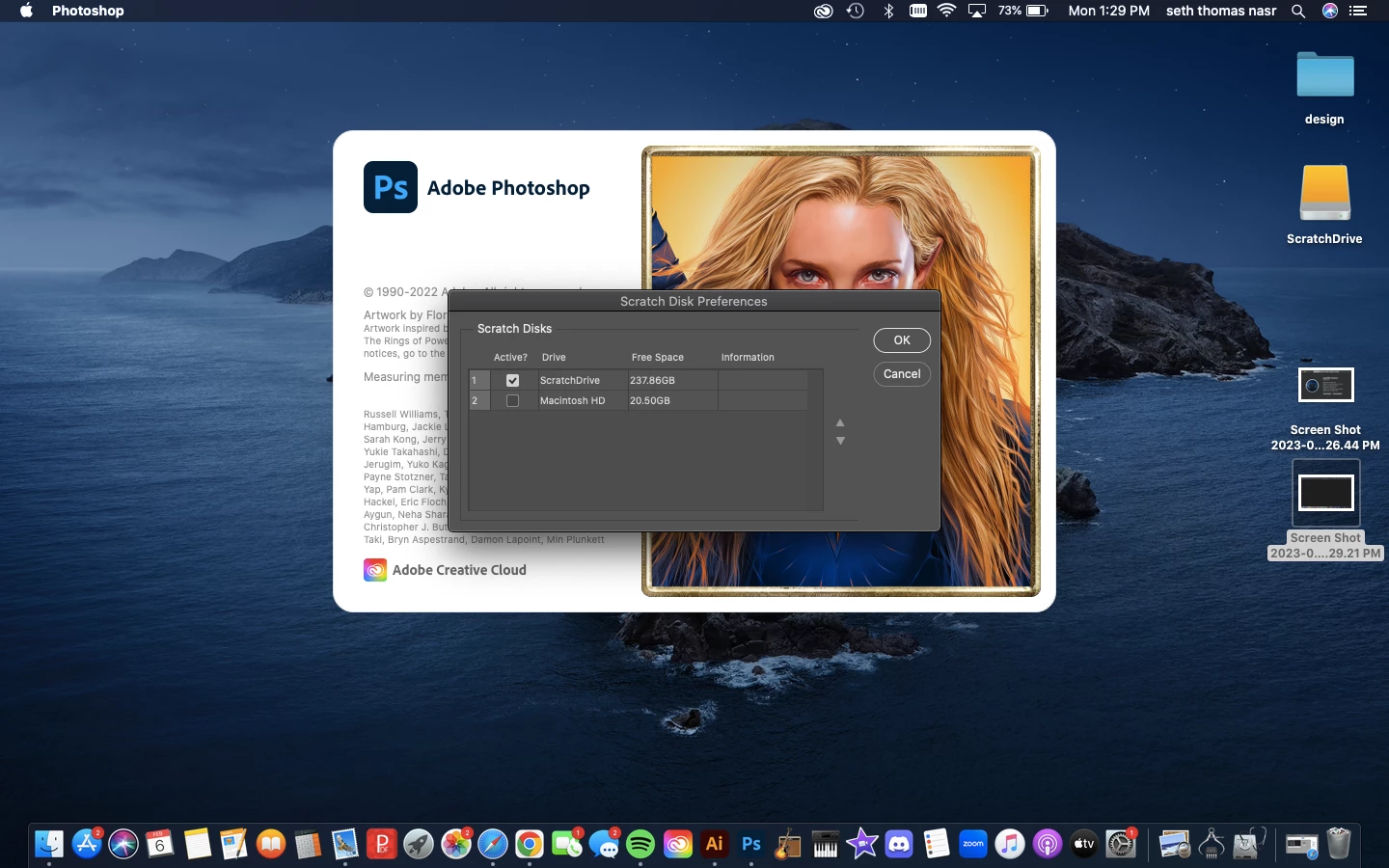Cancel the Scratch Disk Preferences dialog
The height and width of the screenshot is (868, 1389).
tap(902, 374)
